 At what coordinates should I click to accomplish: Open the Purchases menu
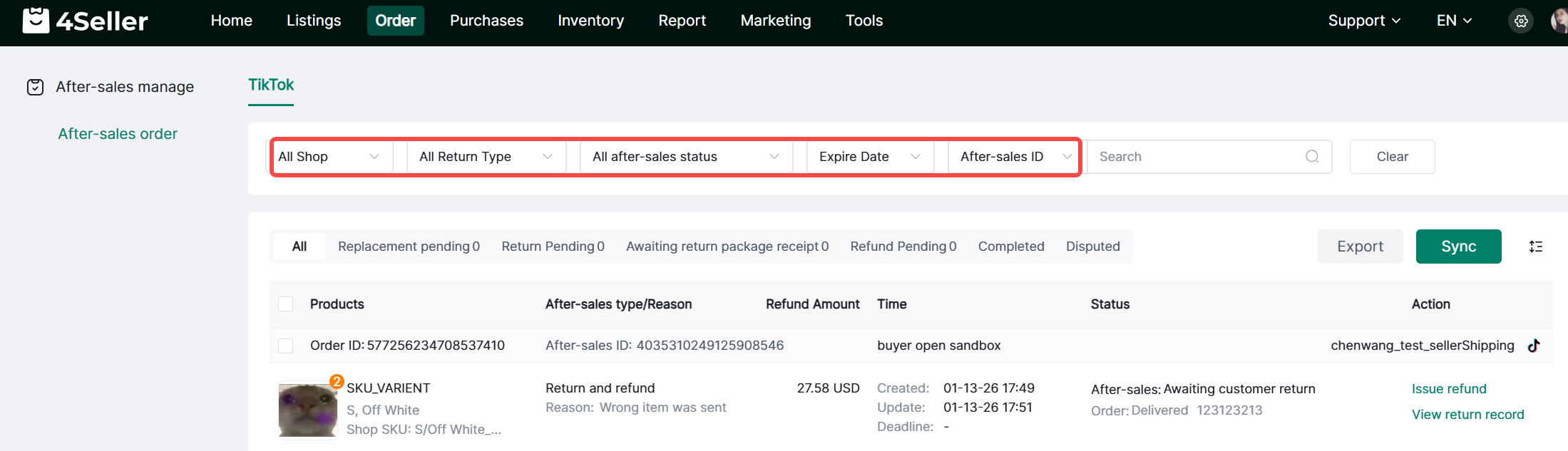point(486,21)
